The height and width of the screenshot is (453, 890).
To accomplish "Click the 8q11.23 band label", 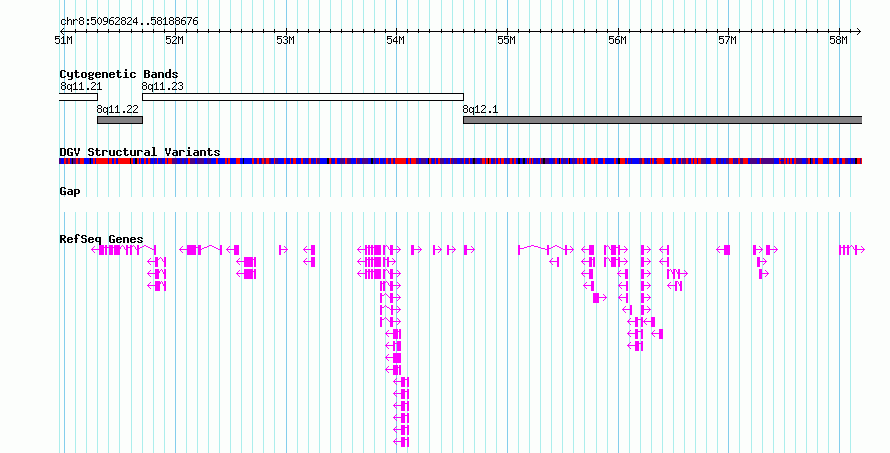I will click(x=162, y=86).
